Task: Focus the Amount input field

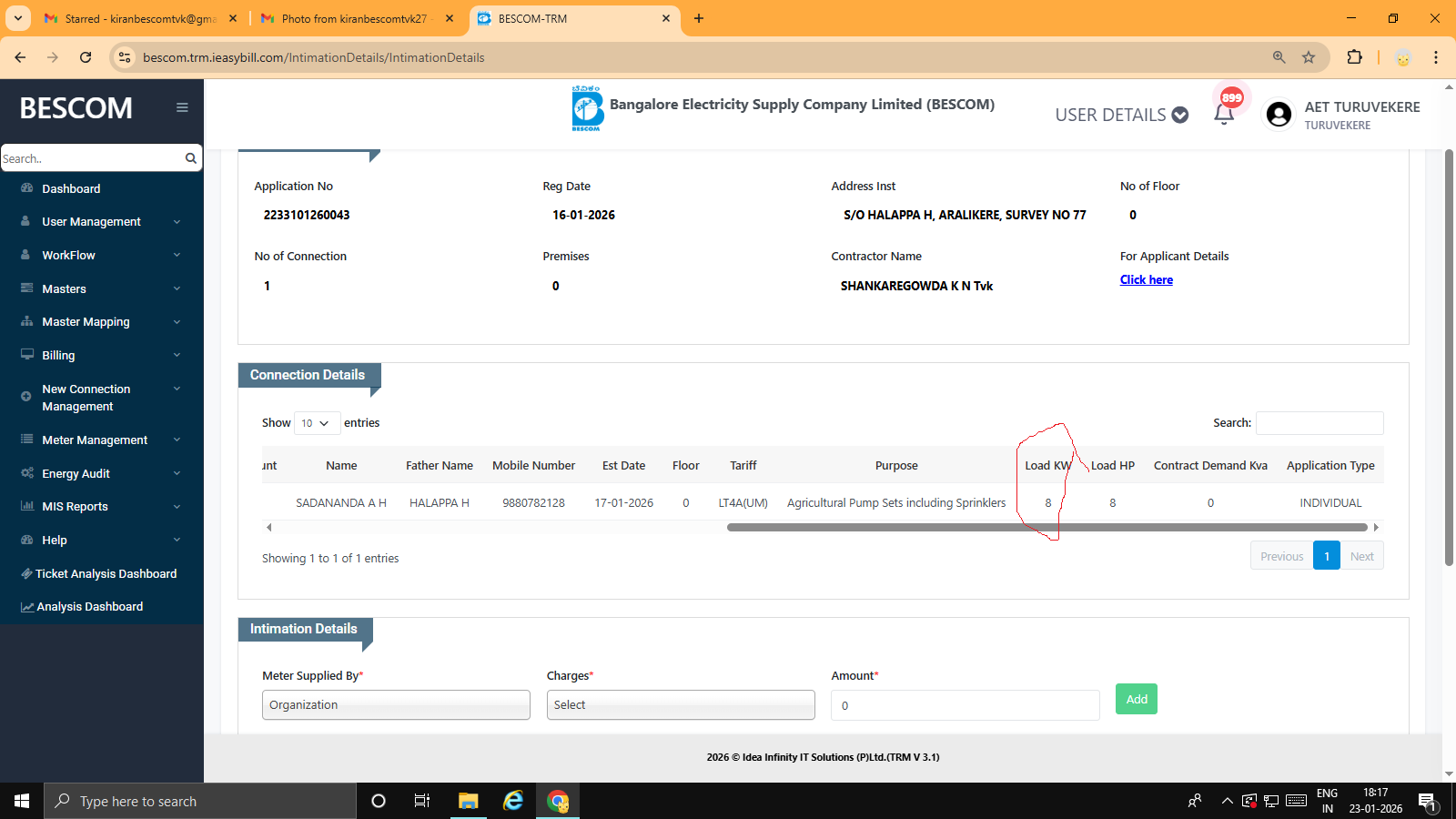Action: click(x=966, y=705)
